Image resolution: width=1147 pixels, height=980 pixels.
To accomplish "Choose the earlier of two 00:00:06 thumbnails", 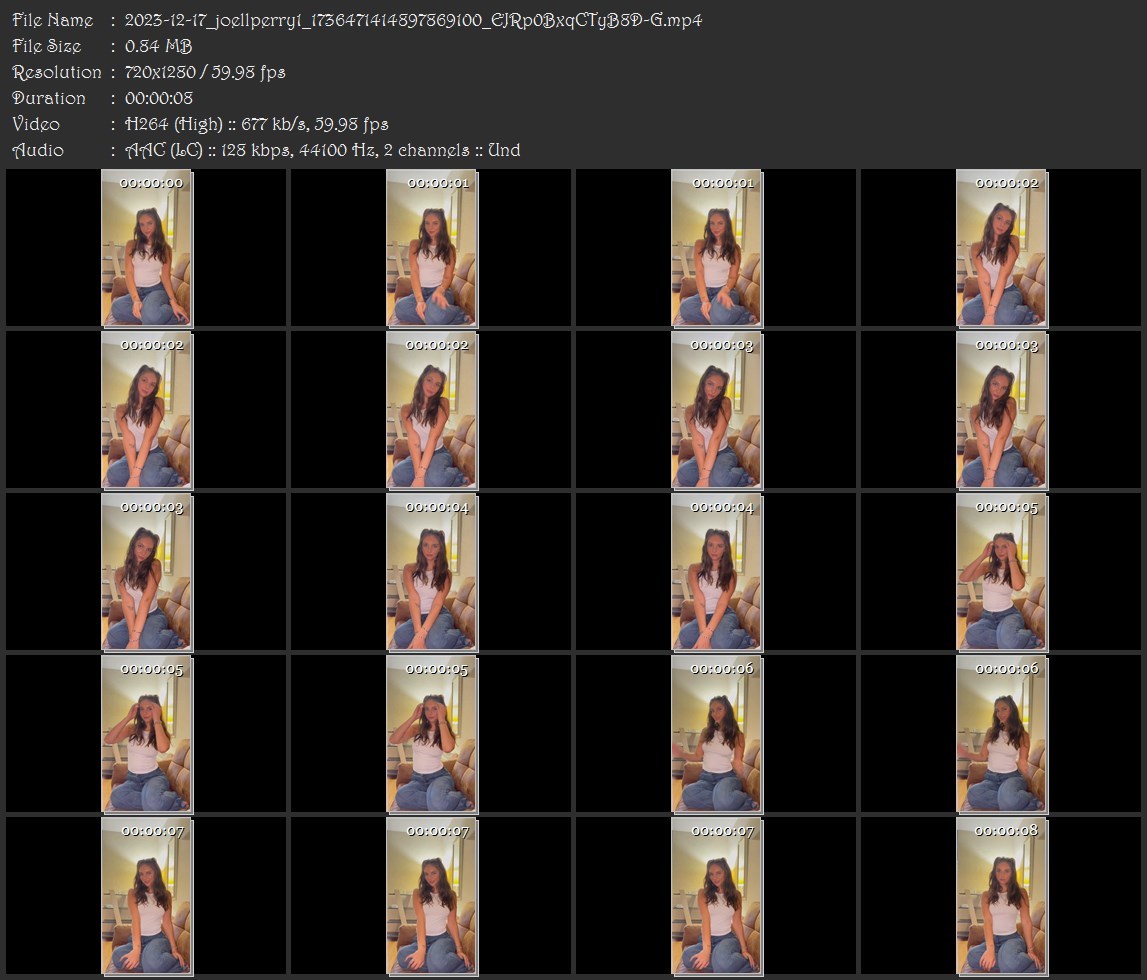I will (716, 734).
